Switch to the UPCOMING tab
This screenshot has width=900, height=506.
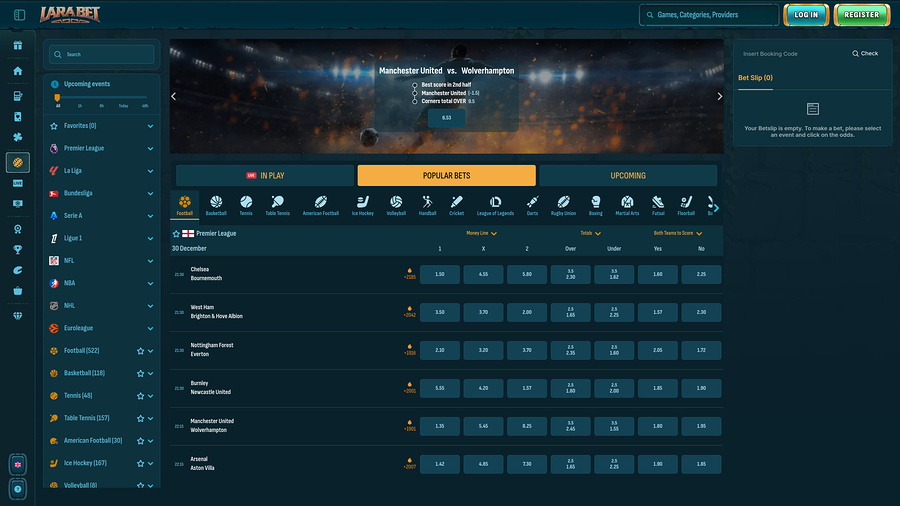(628, 176)
